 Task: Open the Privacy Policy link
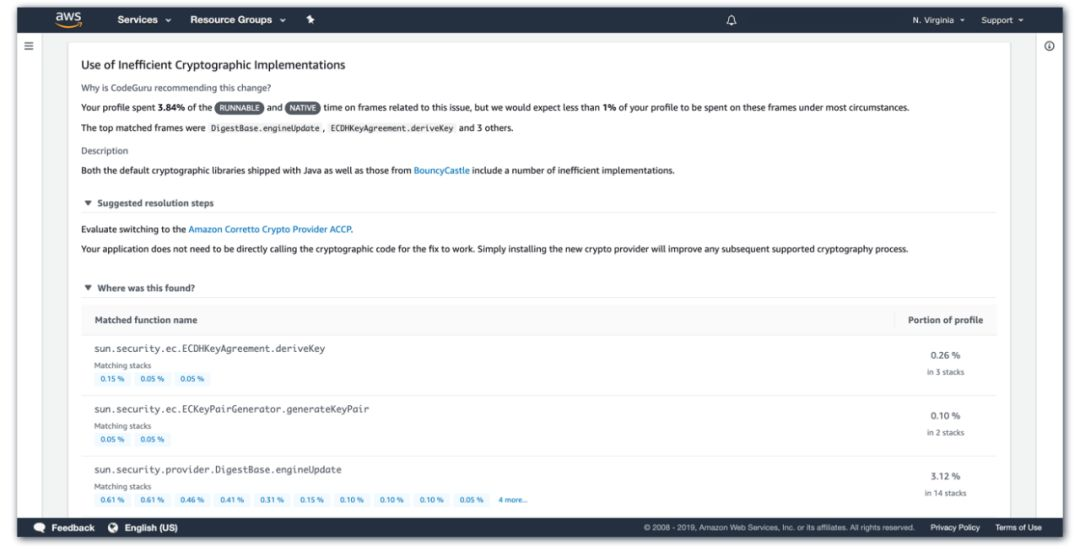pos(955,527)
